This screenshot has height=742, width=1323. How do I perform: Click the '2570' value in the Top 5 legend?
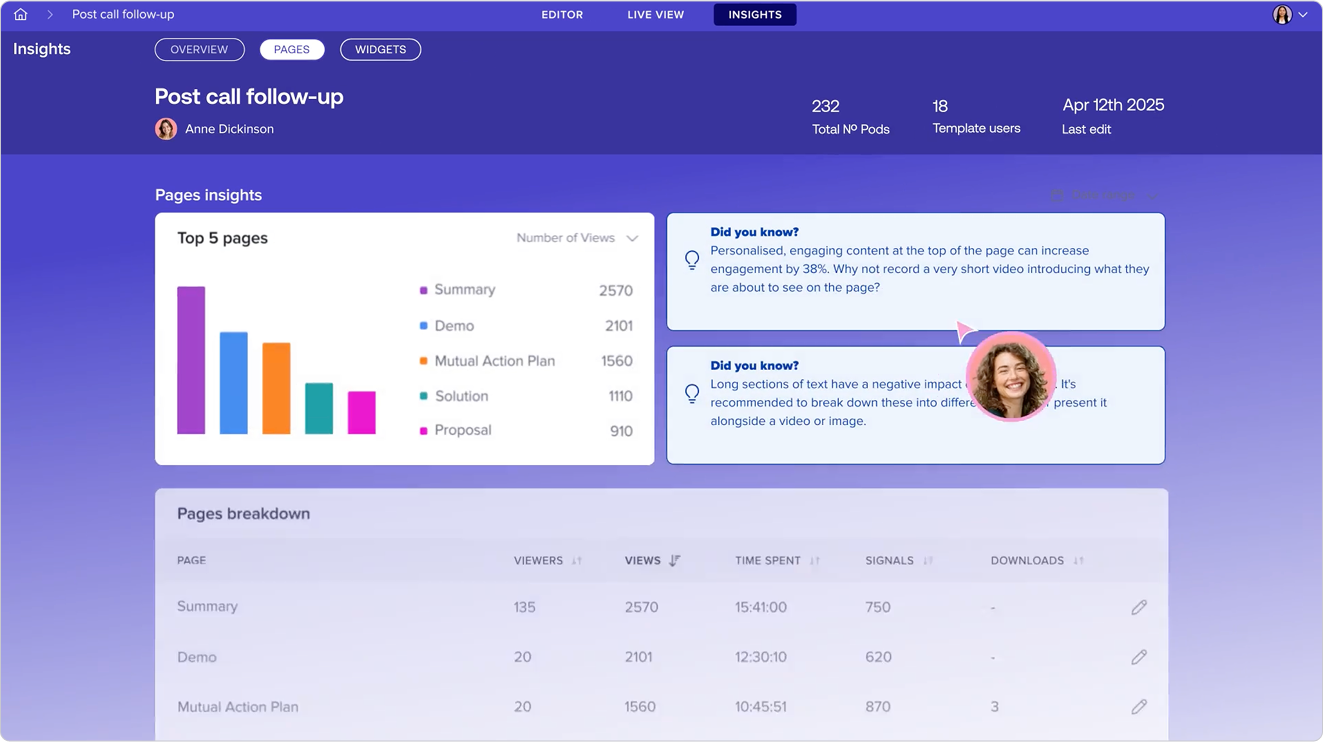click(616, 291)
